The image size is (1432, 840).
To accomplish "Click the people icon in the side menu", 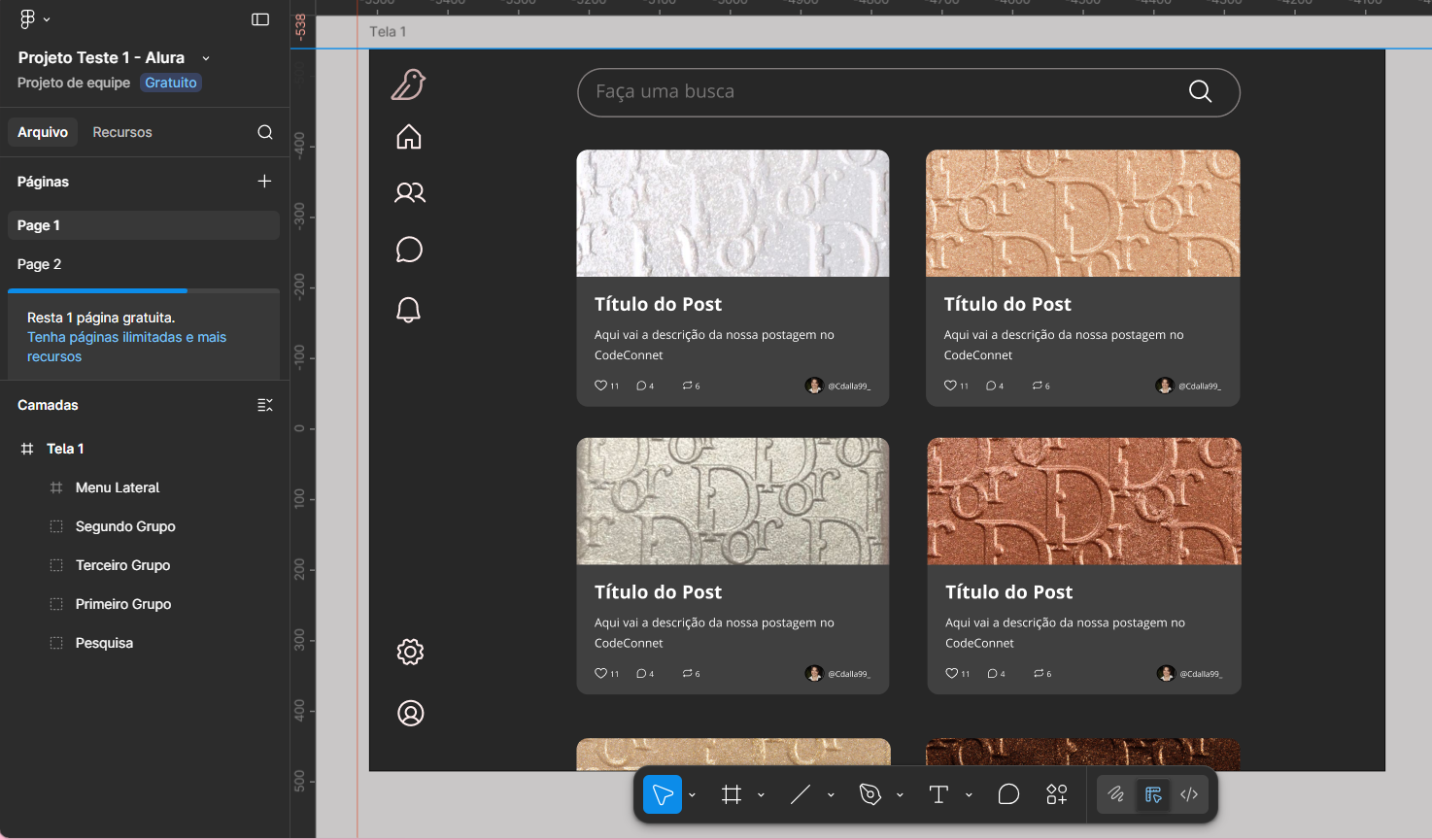I will click(x=410, y=192).
